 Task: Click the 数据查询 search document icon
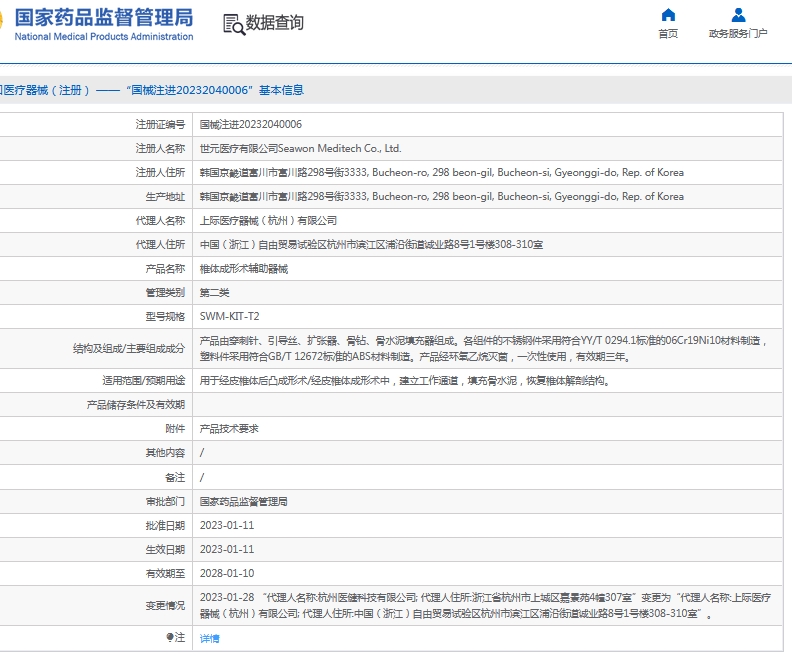[x=234, y=24]
